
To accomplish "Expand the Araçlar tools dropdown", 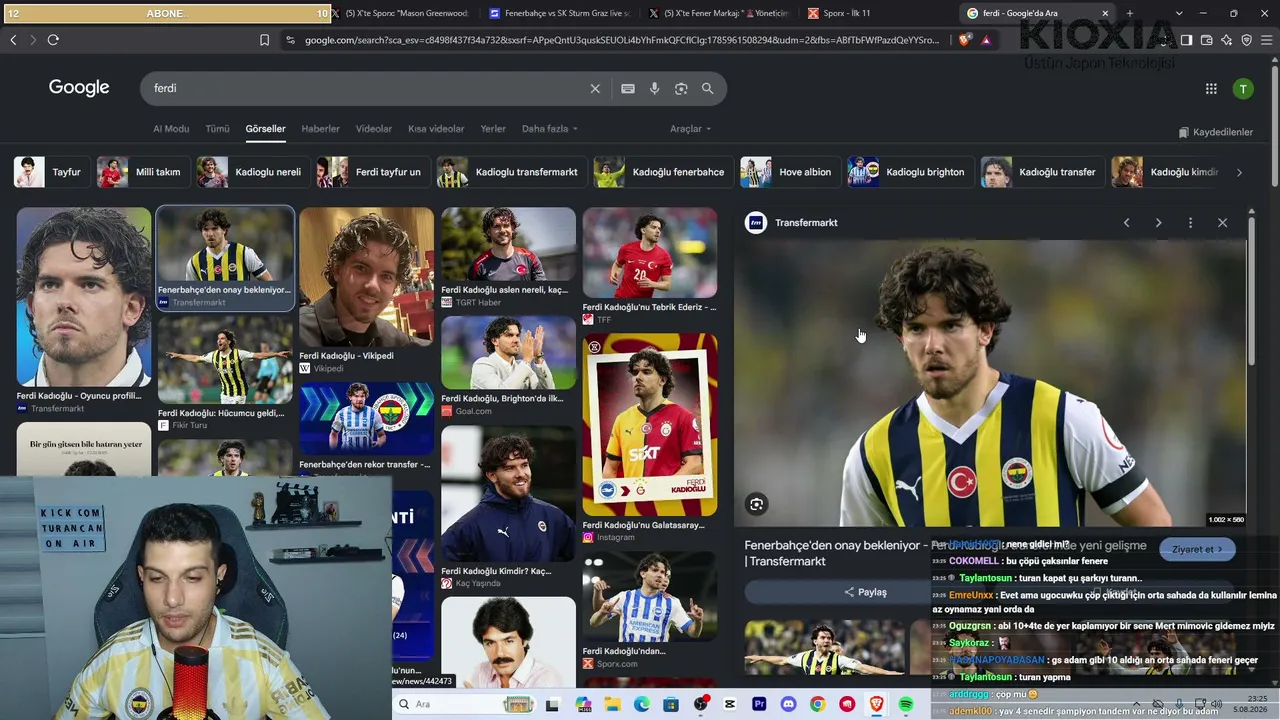I will pyautogui.click(x=691, y=129).
